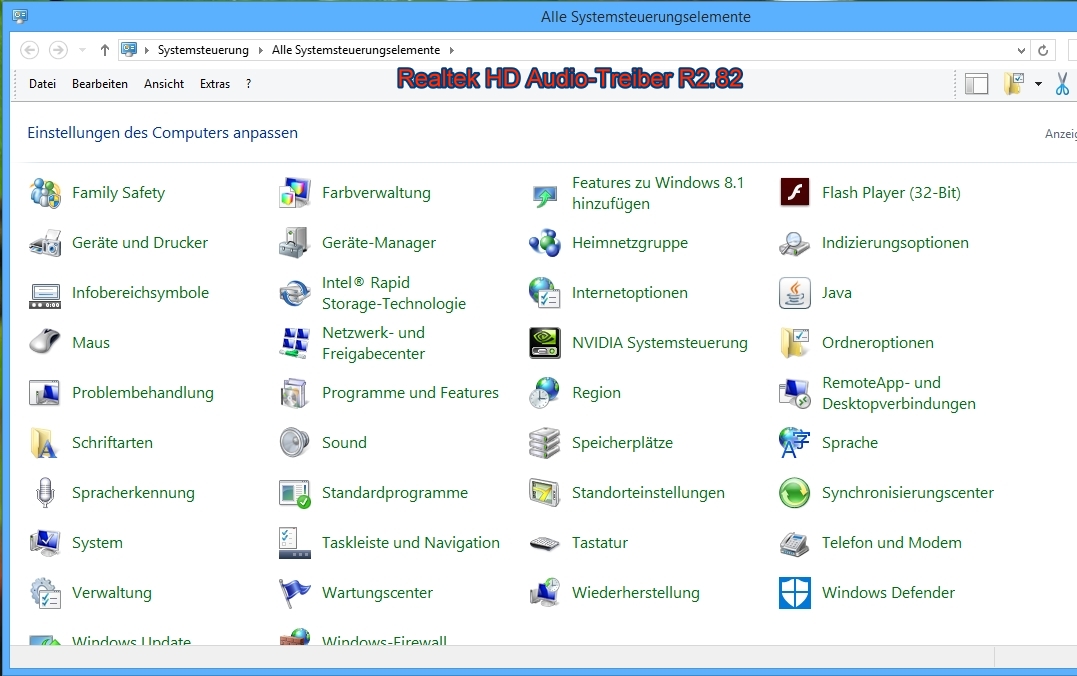Open the Standorteinstellungen link
This screenshot has width=1077, height=676.
pyautogui.click(x=648, y=493)
